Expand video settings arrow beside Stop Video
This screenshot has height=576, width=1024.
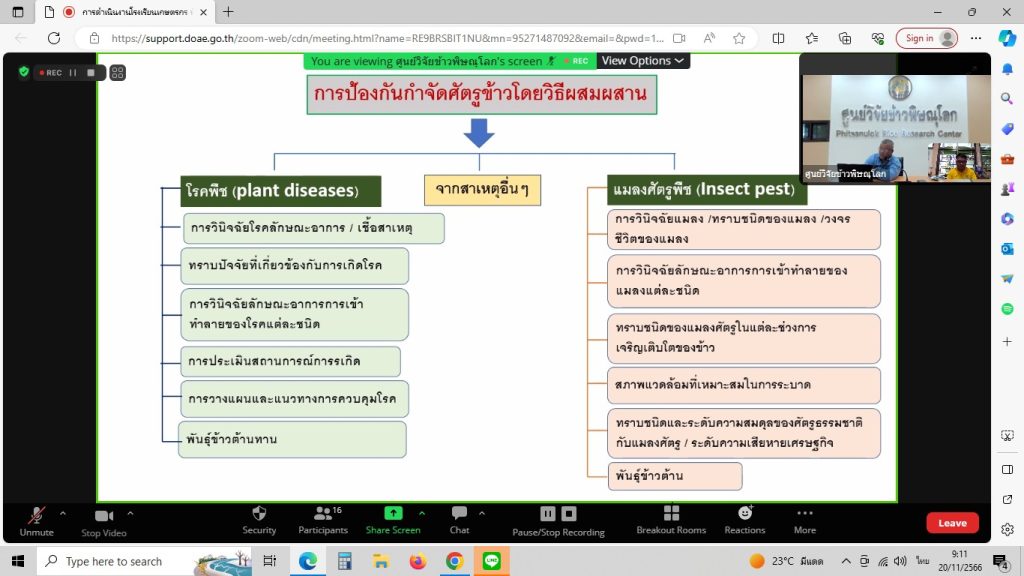(x=130, y=513)
